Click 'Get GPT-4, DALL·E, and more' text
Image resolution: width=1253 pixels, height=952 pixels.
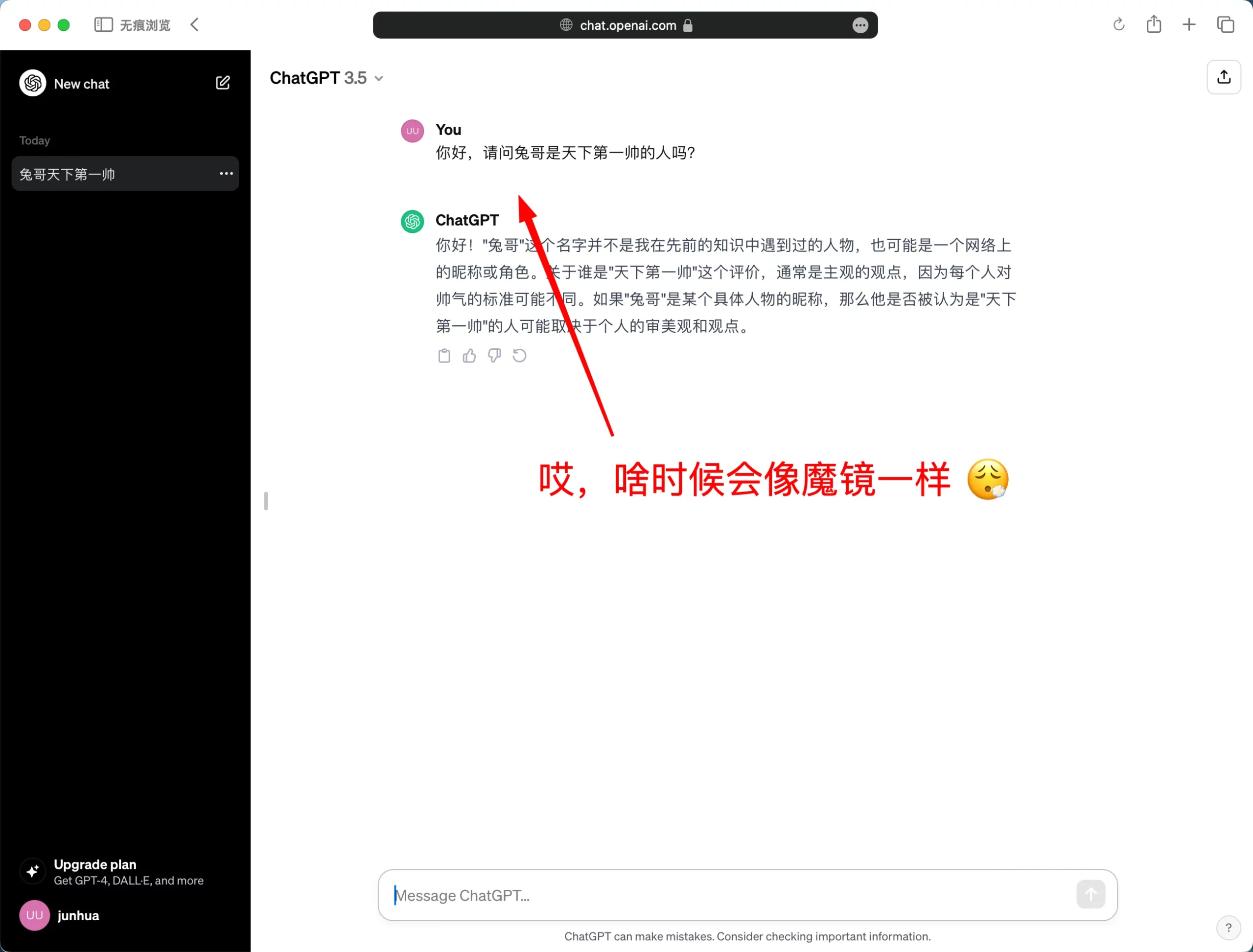coord(129,881)
